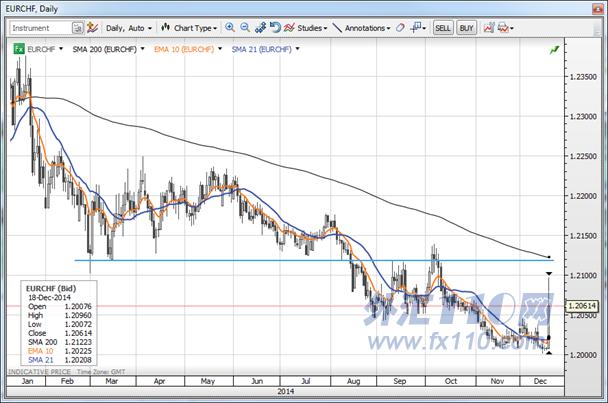Screen dimensions: 608x403
Task: Click the undo/reset zoom arrow icon
Action: click(x=275, y=28)
